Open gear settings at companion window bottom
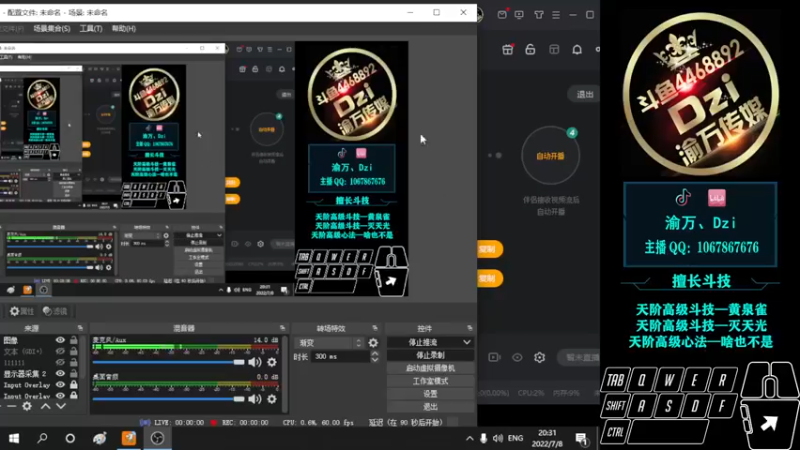Viewport: 800px width, 450px height. coord(539,357)
